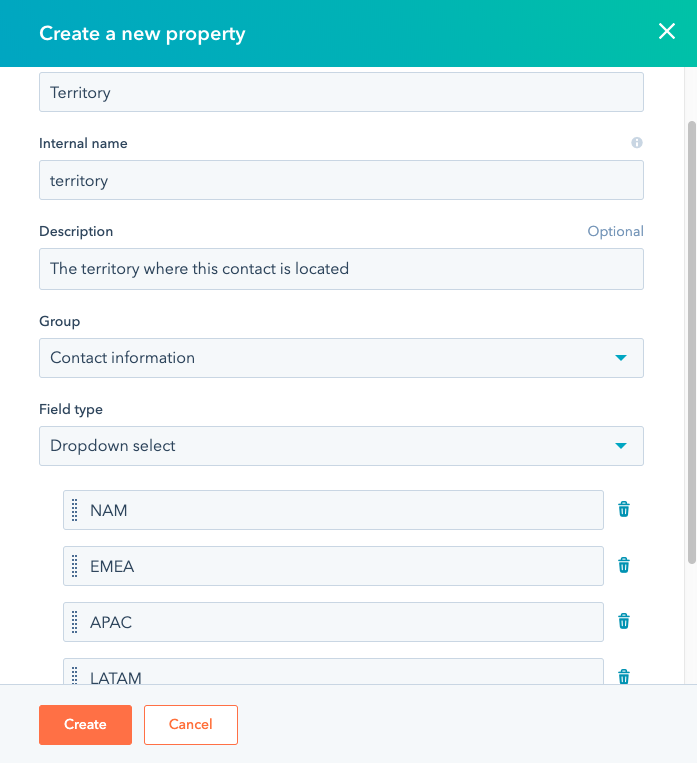Delete the EMEA option with trash icon
Screen dimensions: 697x763
(624, 566)
